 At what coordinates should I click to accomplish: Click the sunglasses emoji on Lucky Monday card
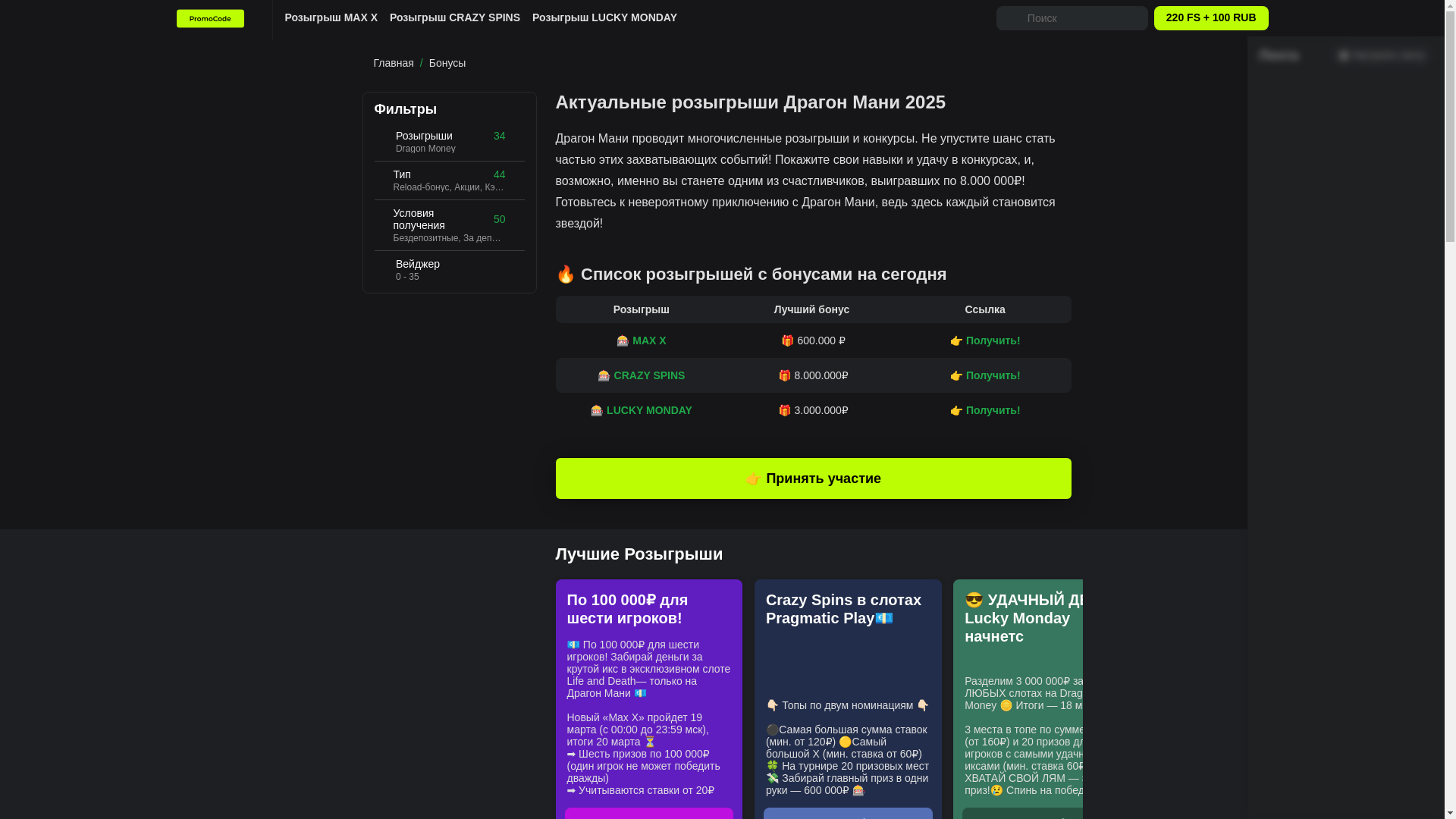tap(974, 600)
